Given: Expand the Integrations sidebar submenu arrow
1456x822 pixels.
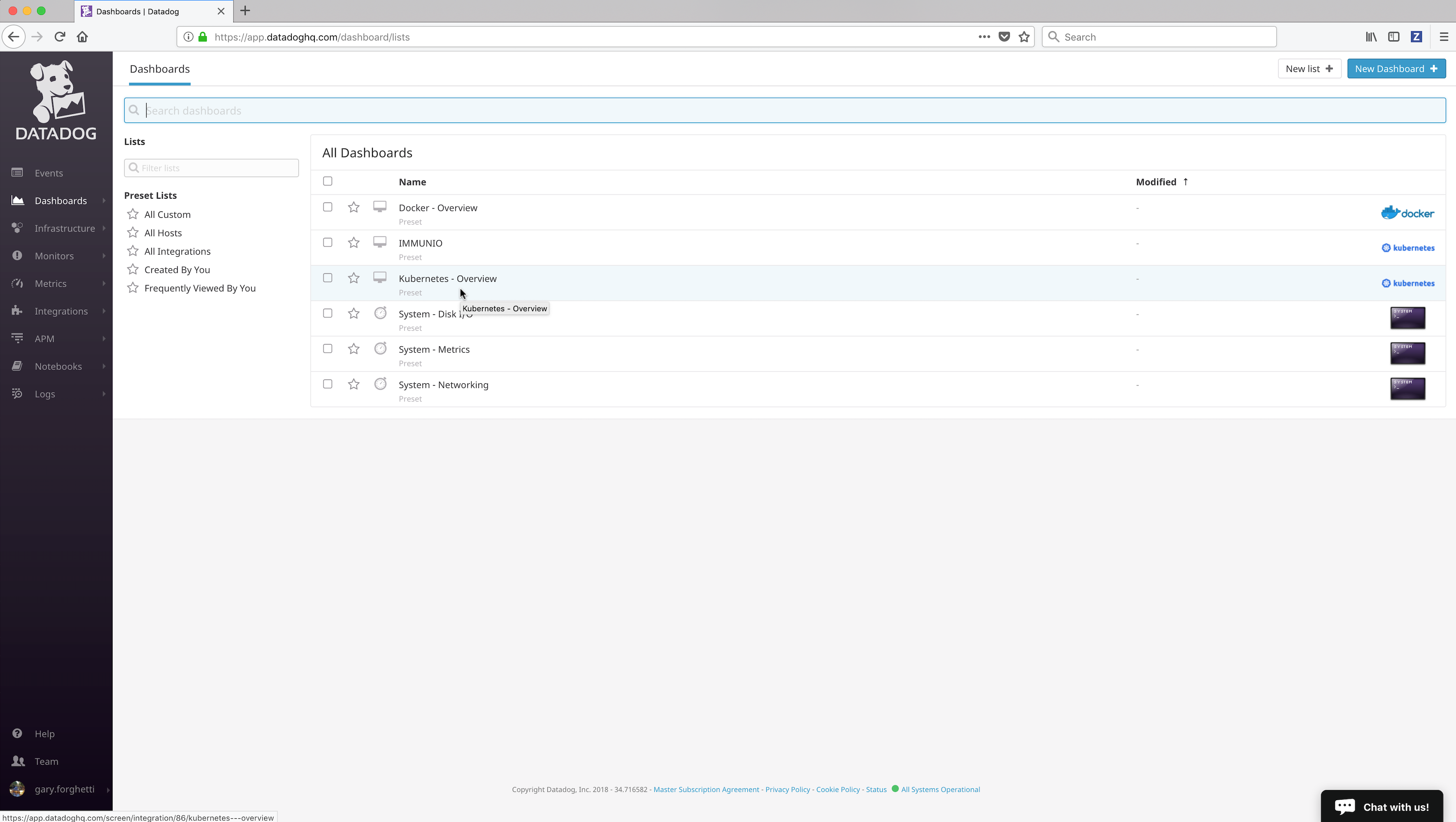Looking at the screenshot, I should pyautogui.click(x=104, y=311).
